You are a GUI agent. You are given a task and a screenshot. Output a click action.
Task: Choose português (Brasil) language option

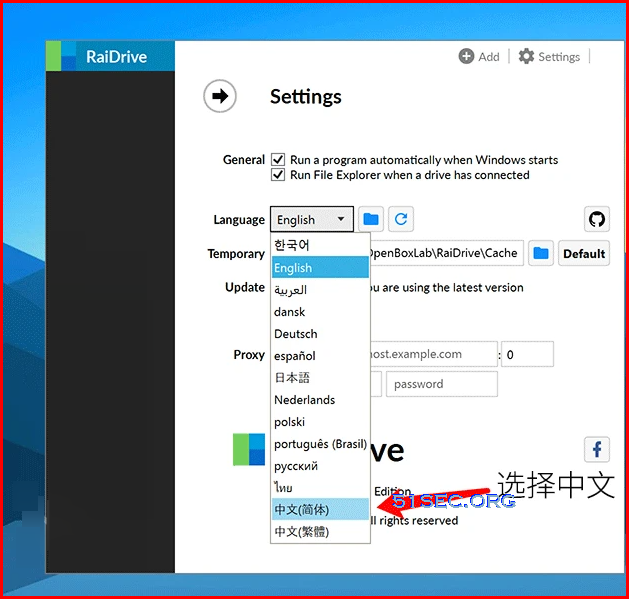(320, 444)
